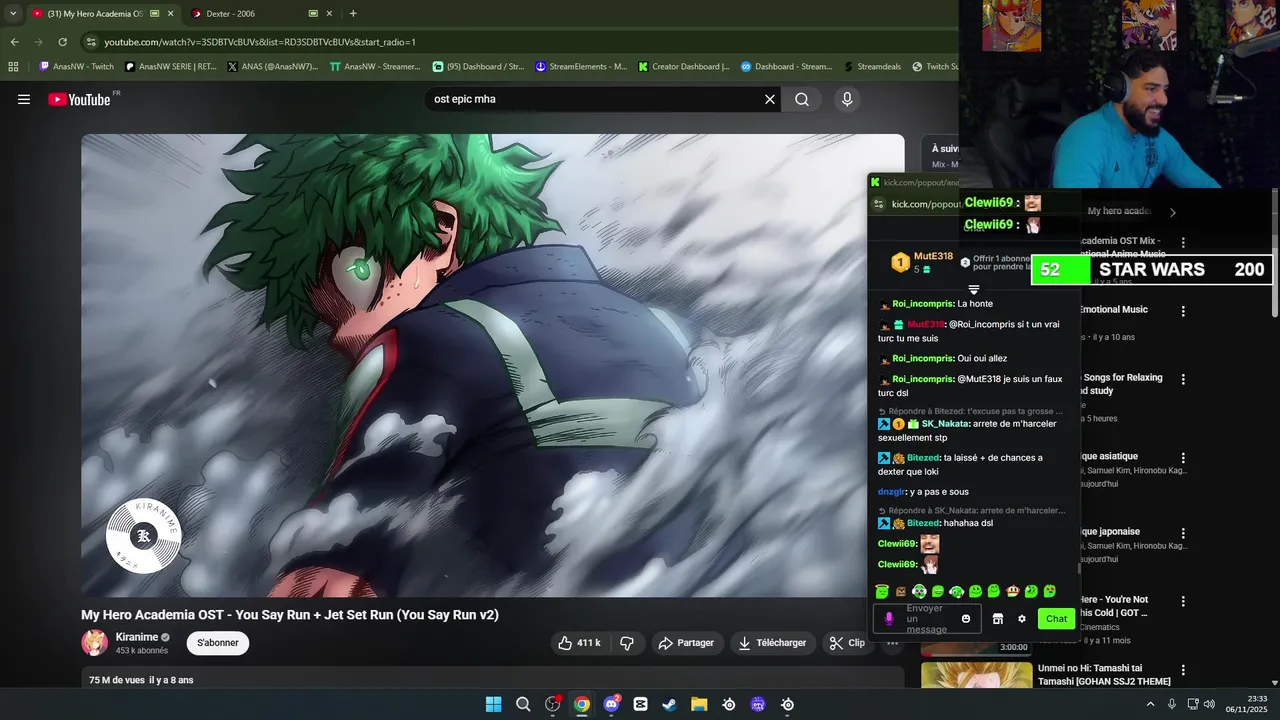Open the 'Creator Dashboard' Kick bookmark
Image resolution: width=1280 pixels, height=720 pixels.
pyautogui.click(x=684, y=67)
